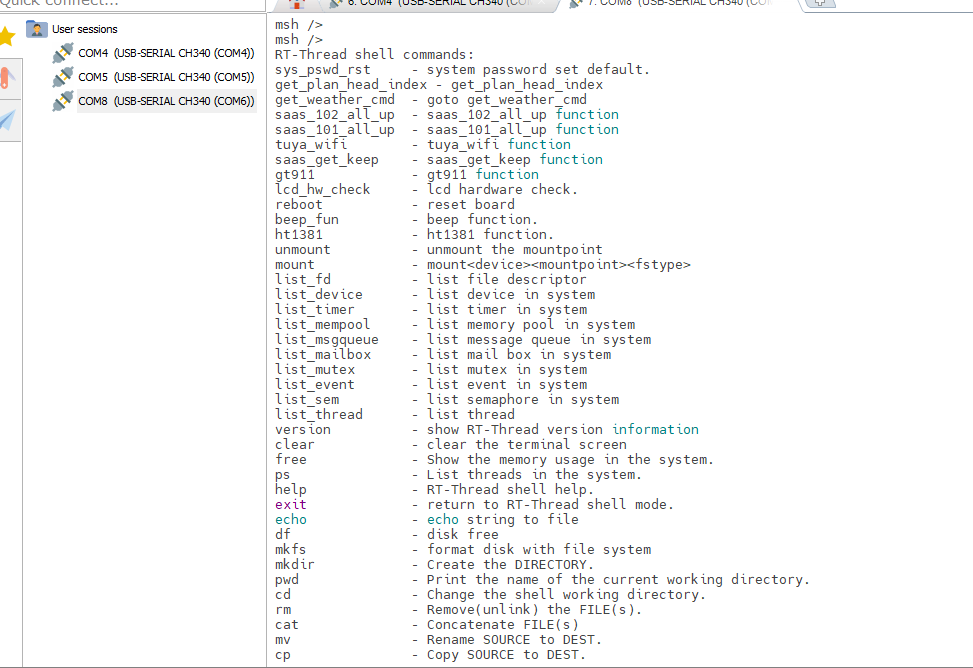Click the get_weather_cmd command name
The image size is (973, 668).
pyautogui.click(x=334, y=99)
